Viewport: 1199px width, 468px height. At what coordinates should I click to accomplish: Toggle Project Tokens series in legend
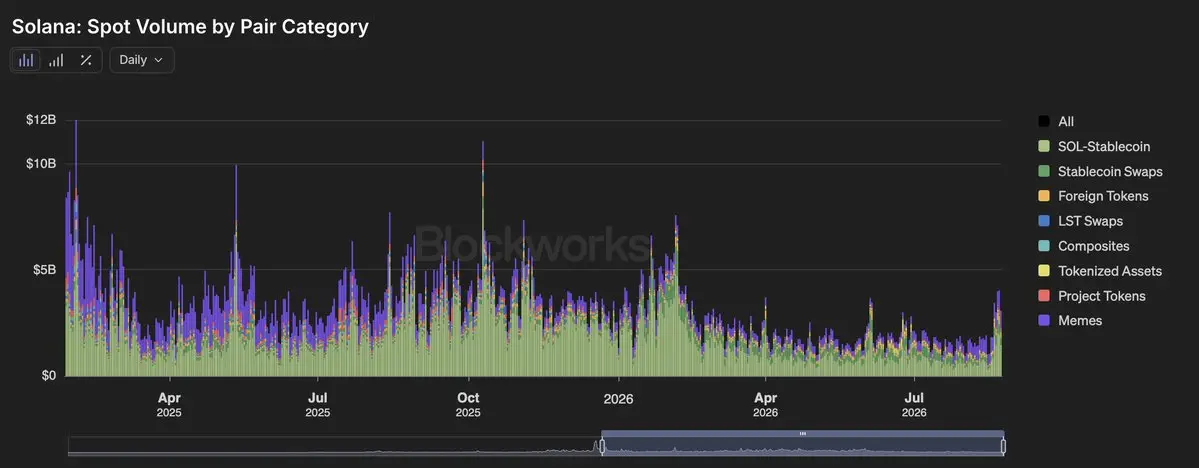pos(1091,296)
